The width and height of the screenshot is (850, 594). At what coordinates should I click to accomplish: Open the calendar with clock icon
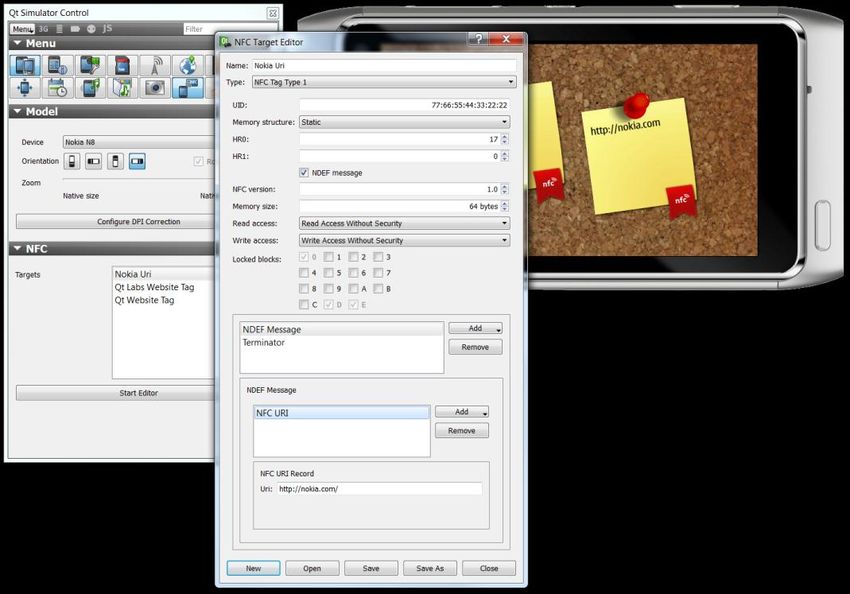[x=57, y=87]
